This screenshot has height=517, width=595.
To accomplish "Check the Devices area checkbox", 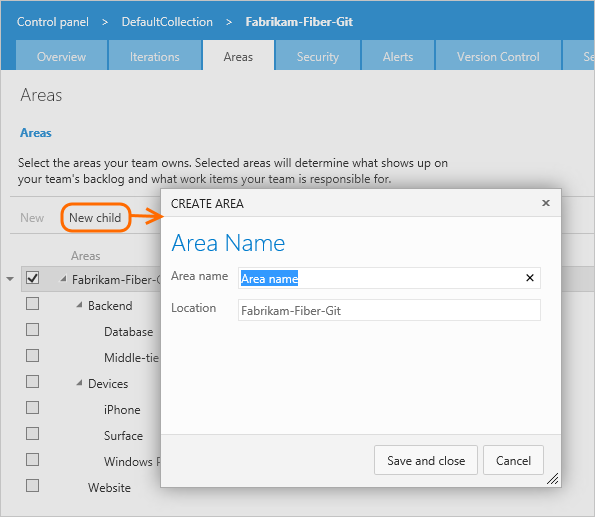I will tap(32, 381).
